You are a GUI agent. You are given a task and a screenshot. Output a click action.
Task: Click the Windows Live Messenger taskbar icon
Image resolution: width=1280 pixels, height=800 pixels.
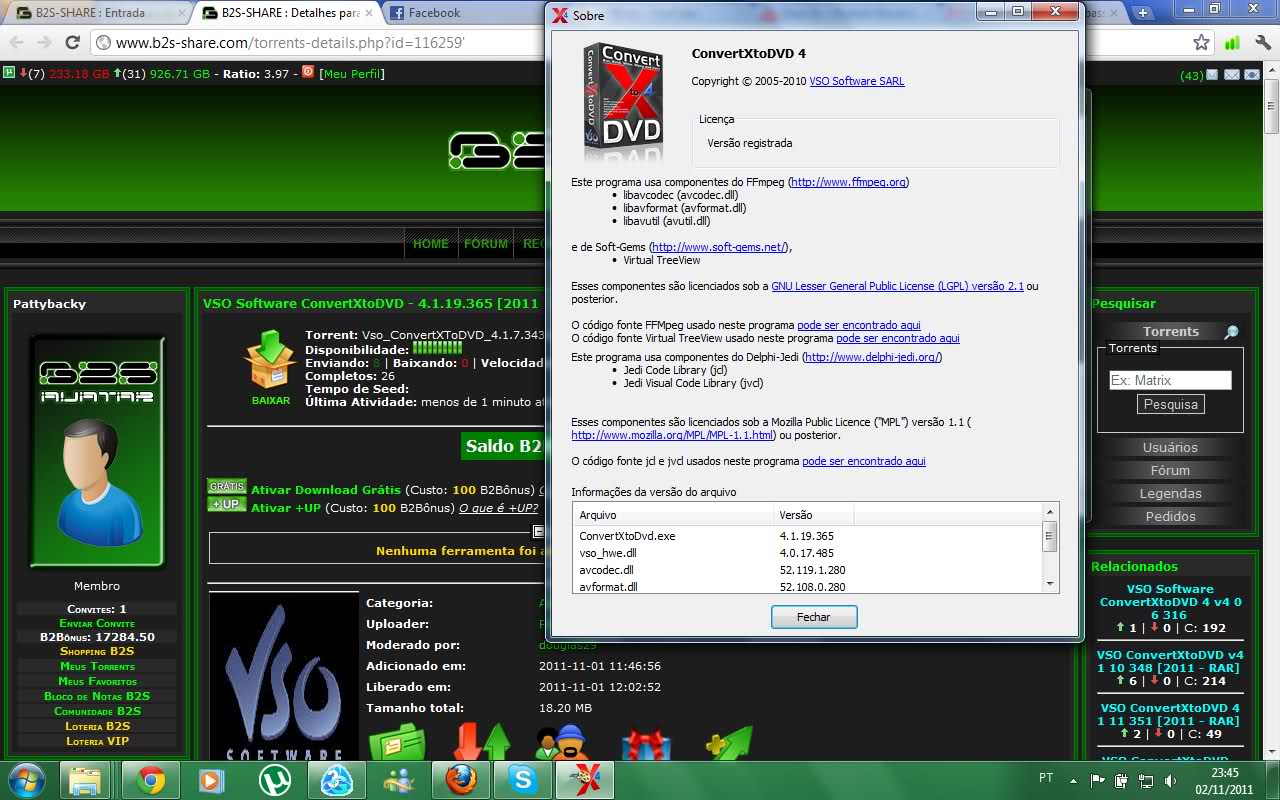click(x=398, y=780)
